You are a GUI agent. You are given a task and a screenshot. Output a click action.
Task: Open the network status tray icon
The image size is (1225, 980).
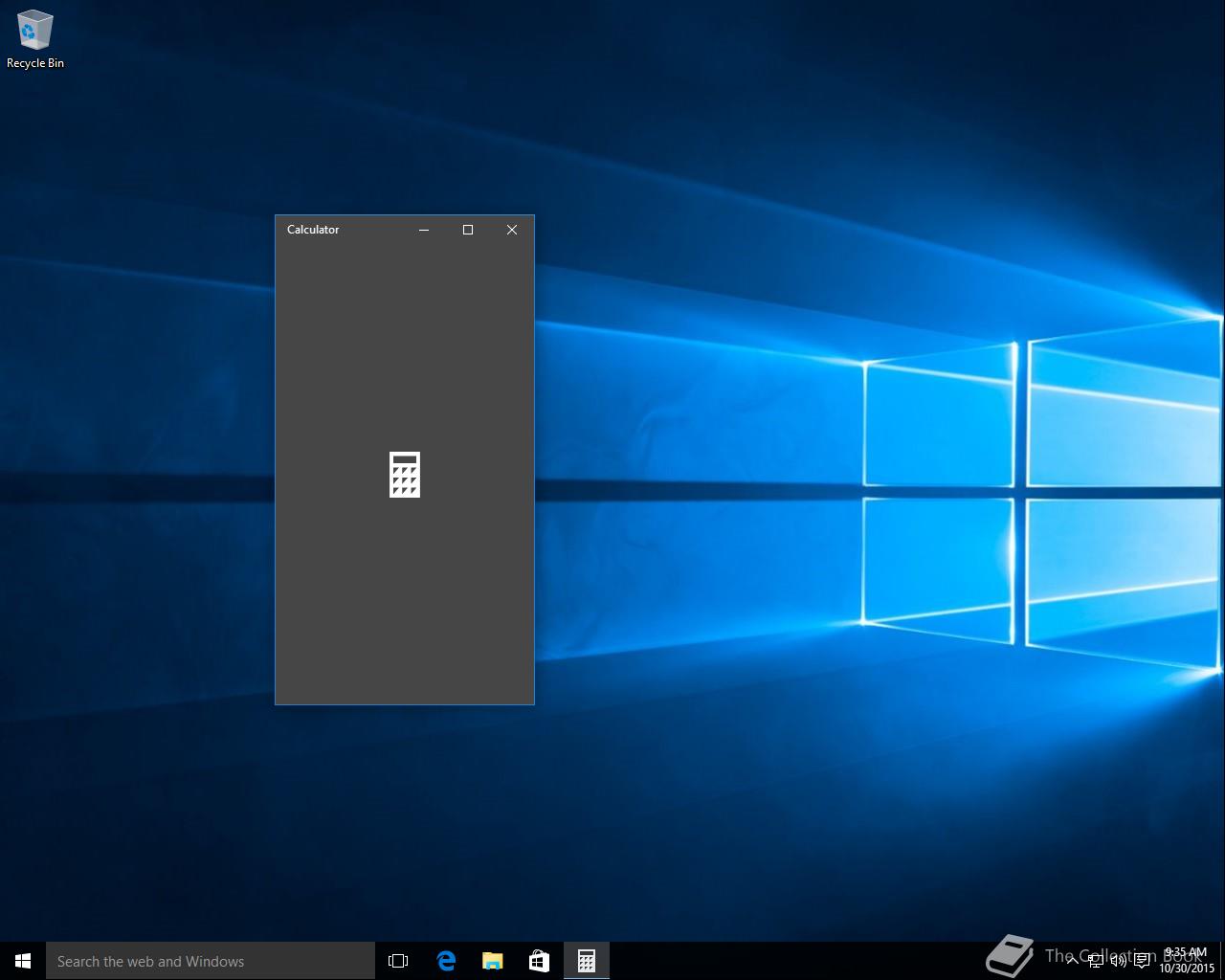coord(1095,961)
